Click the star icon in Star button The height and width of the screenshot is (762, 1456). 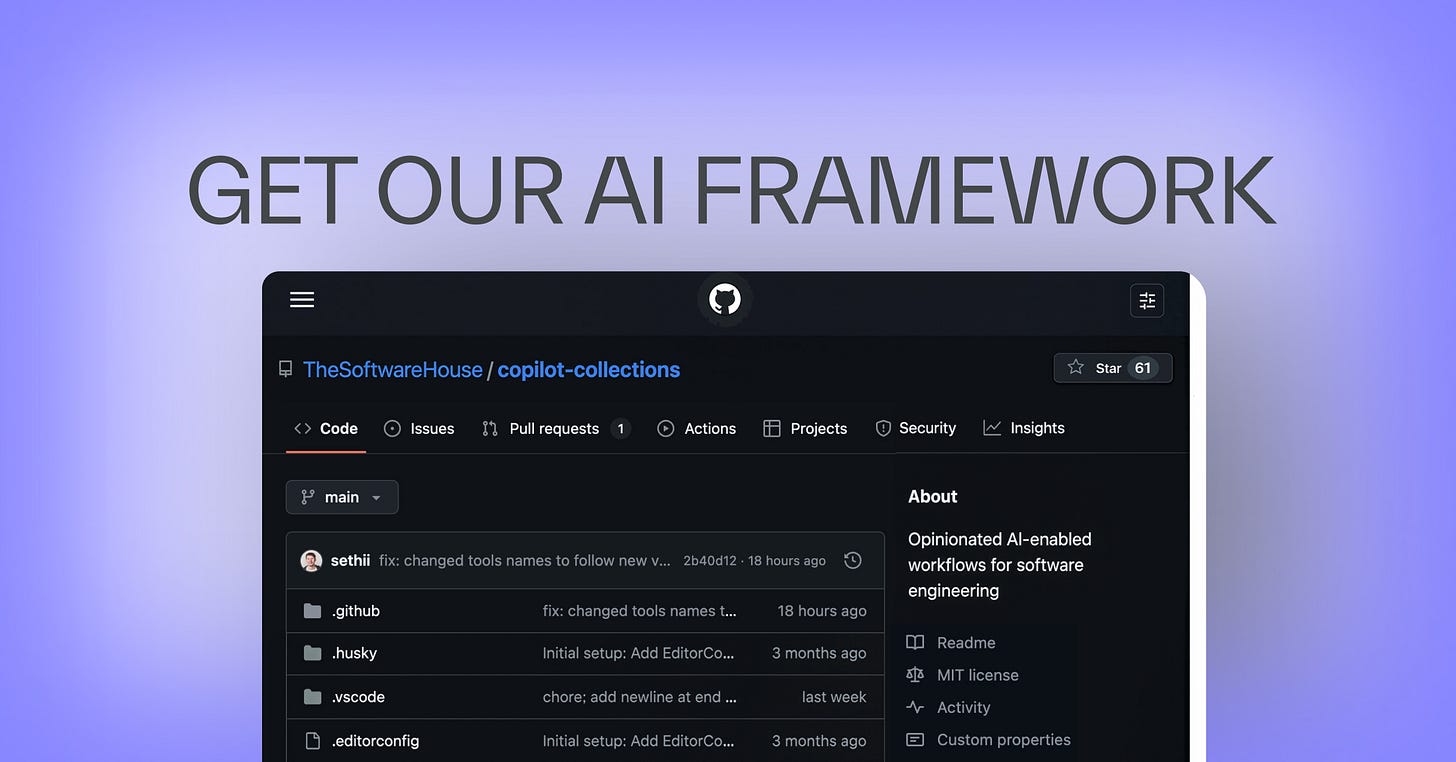(x=1076, y=367)
